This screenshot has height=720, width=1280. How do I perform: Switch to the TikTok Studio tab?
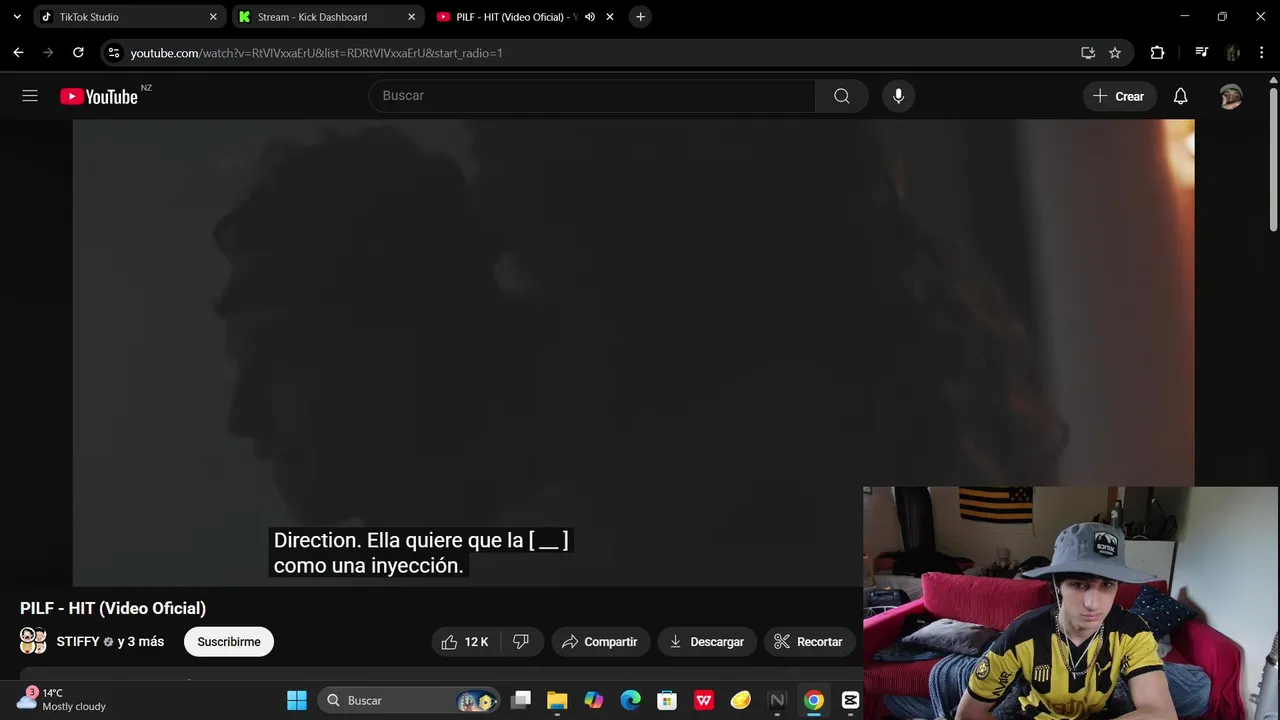click(x=128, y=17)
